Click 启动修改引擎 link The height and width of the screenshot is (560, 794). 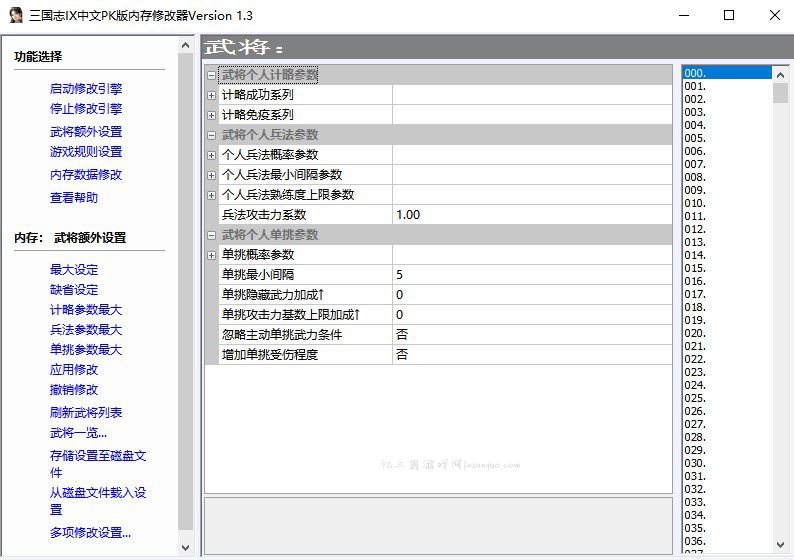86,89
